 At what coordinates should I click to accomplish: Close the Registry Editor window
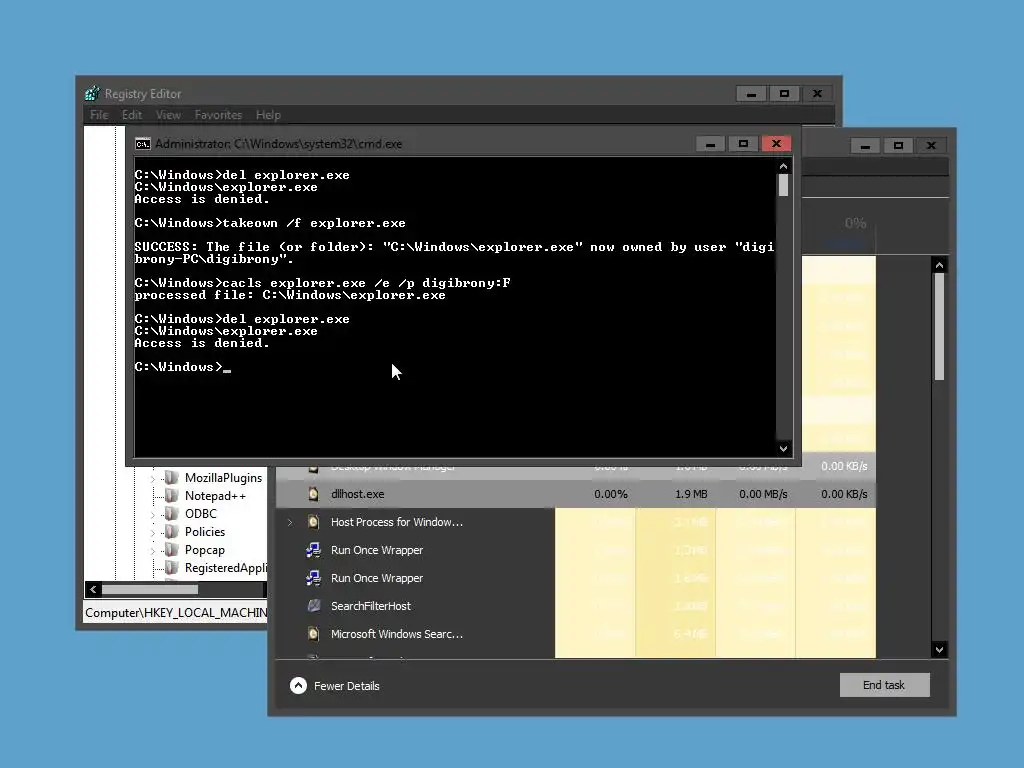(x=817, y=94)
